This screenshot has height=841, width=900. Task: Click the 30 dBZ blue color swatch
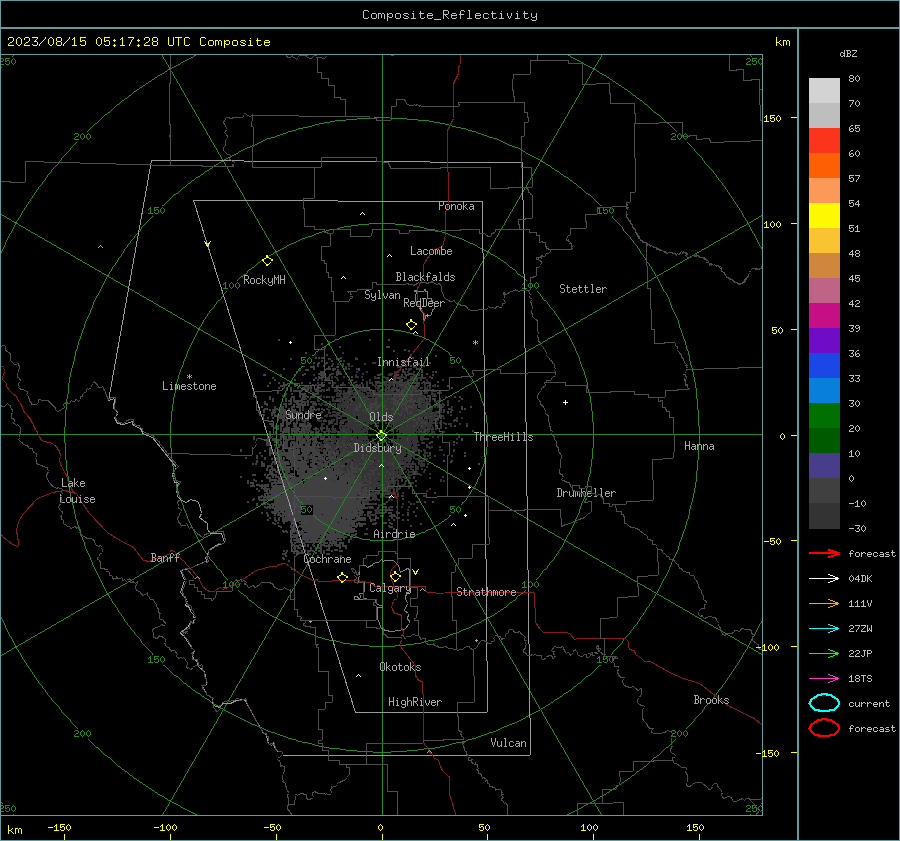click(824, 391)
